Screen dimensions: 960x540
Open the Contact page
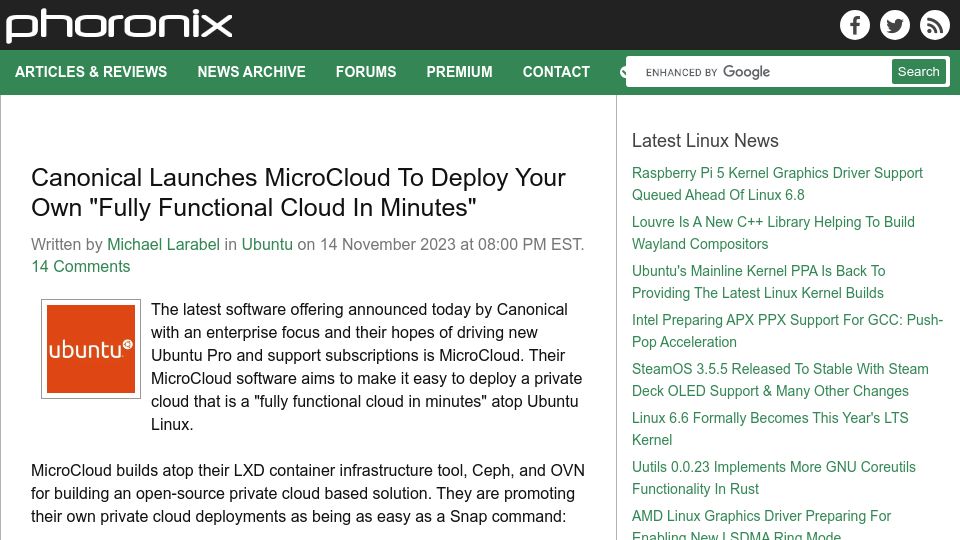(556, 72)
